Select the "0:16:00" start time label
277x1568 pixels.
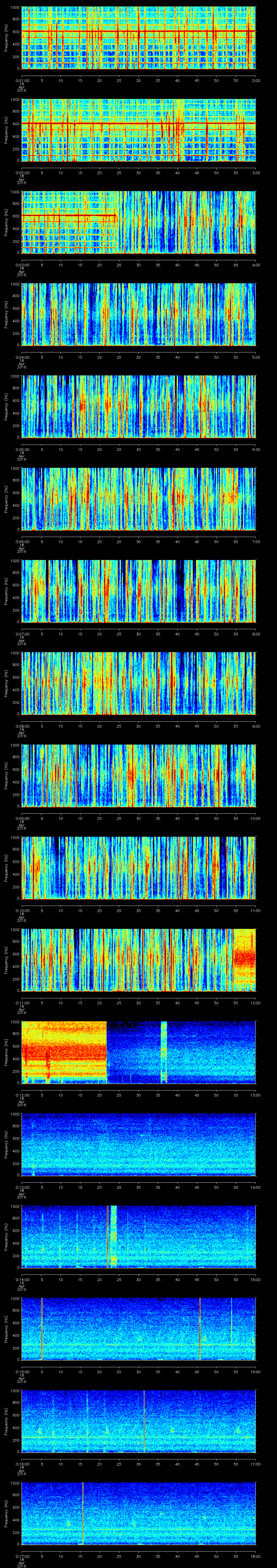click(x=22, y=1464)
